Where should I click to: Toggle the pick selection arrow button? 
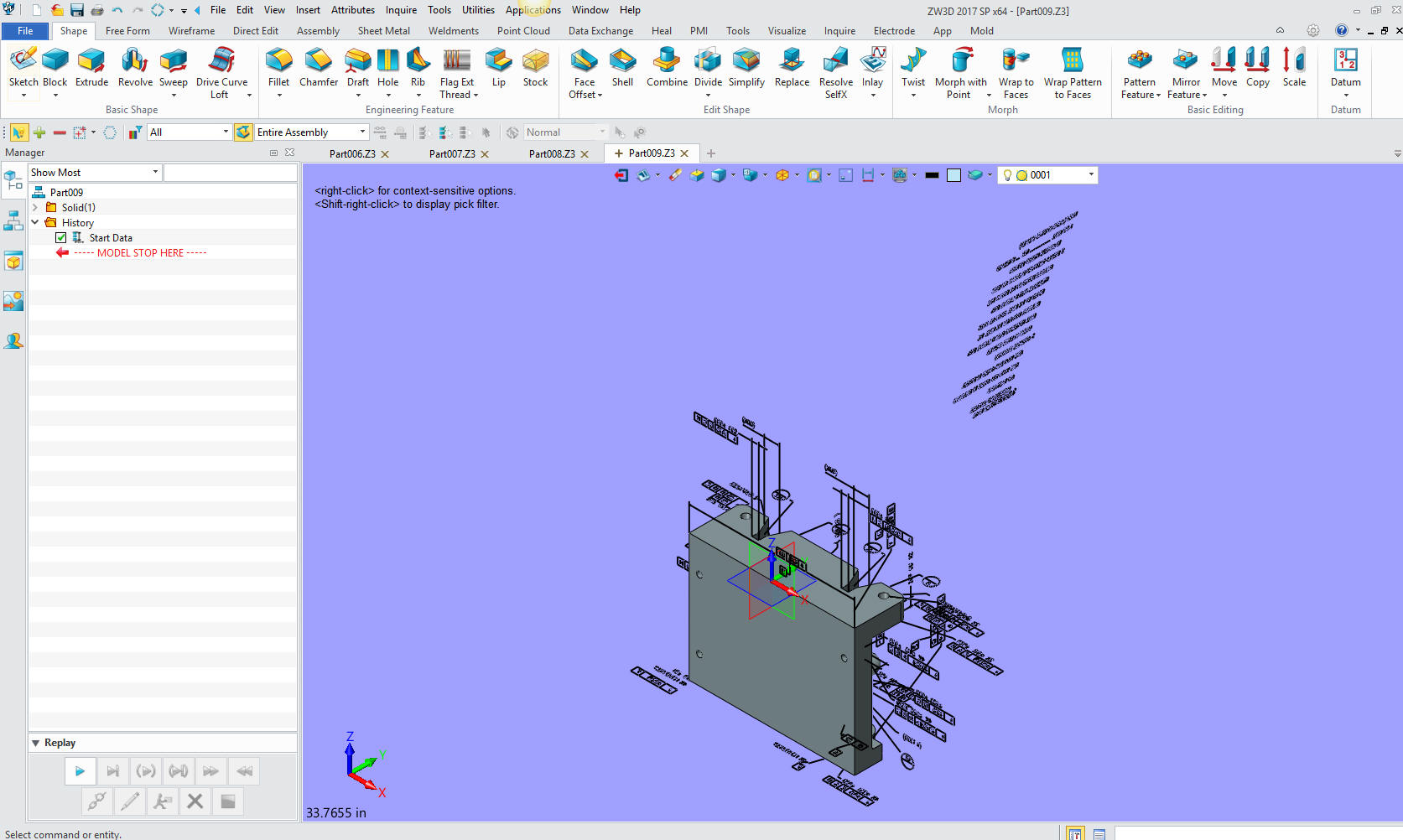[18, 132]
